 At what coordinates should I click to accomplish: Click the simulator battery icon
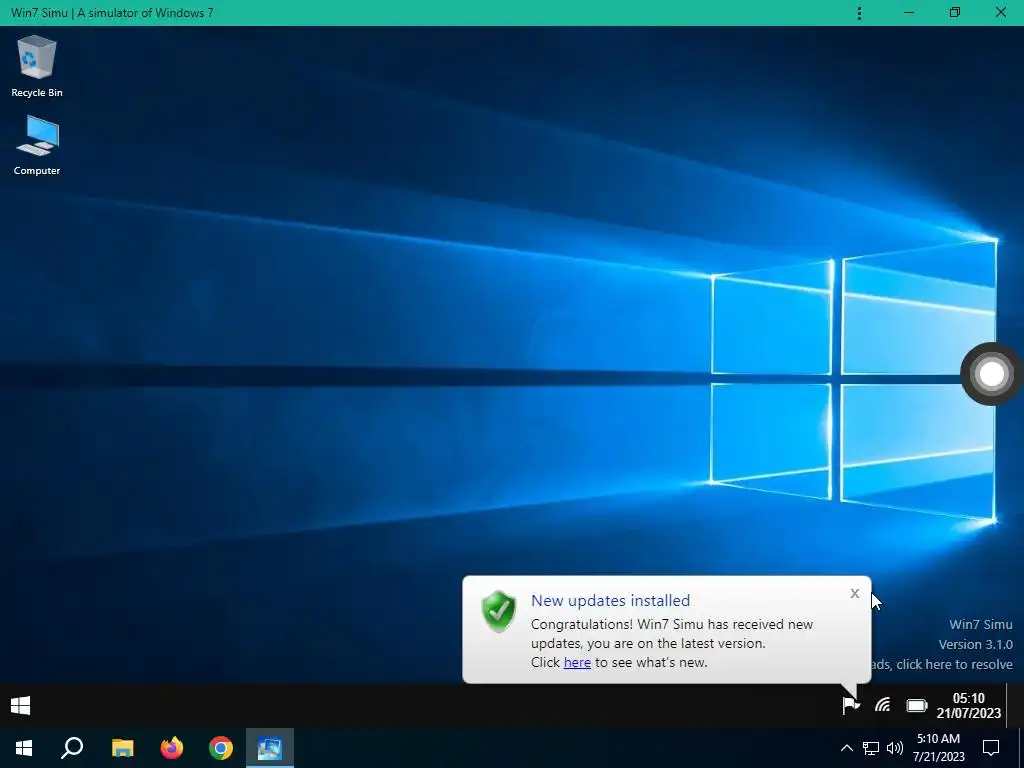coord(917,705)
